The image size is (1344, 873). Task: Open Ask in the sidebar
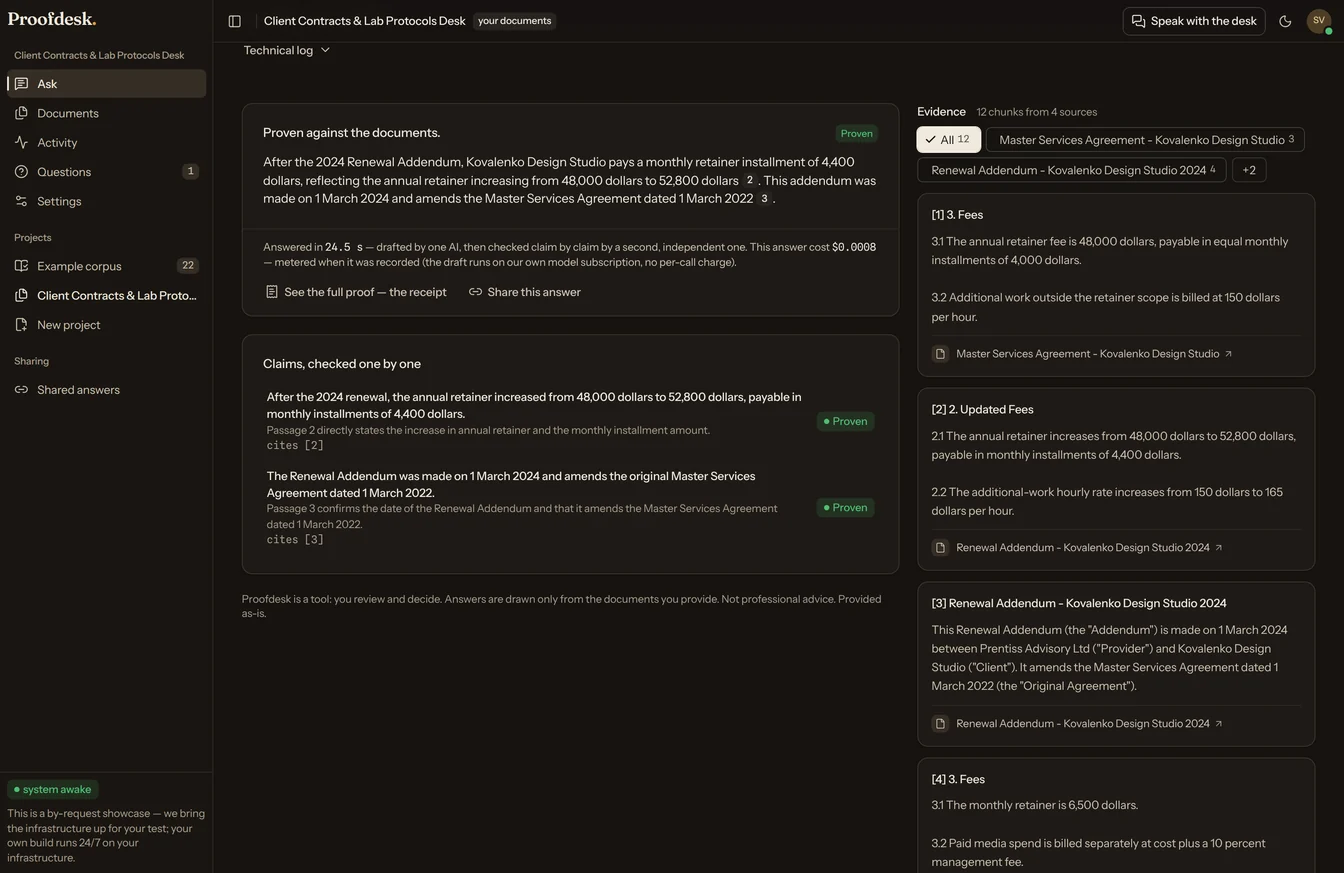pyautogui.click(x=107, y=84)
